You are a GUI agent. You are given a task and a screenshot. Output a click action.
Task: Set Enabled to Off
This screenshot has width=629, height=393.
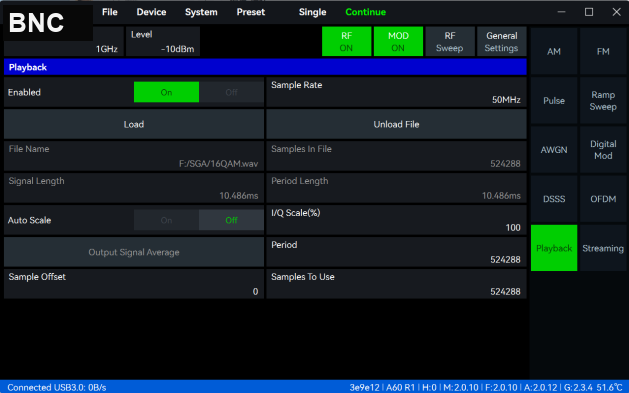(x=231, y=92)
